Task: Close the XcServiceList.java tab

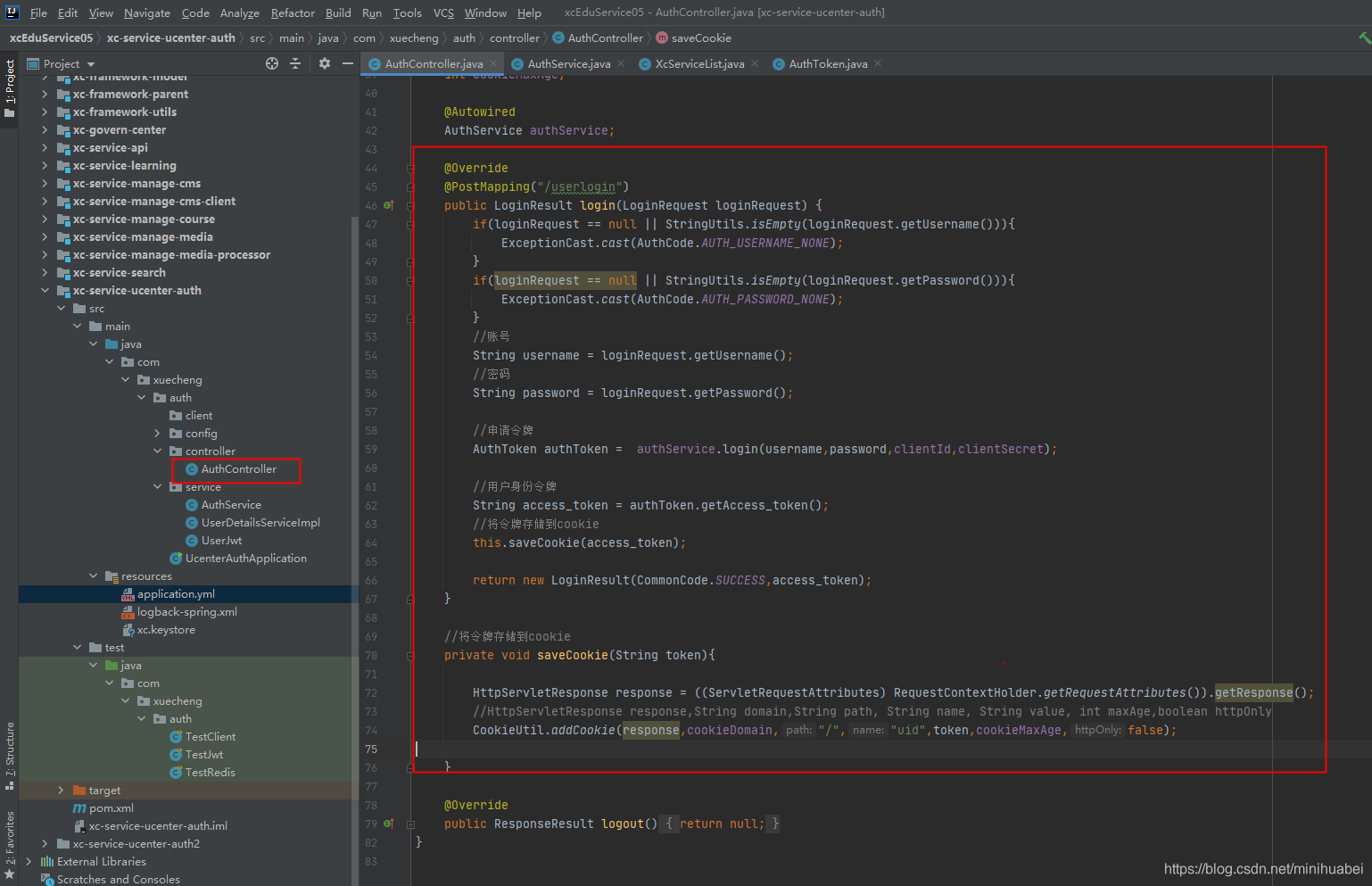Action: coord(755,63)
